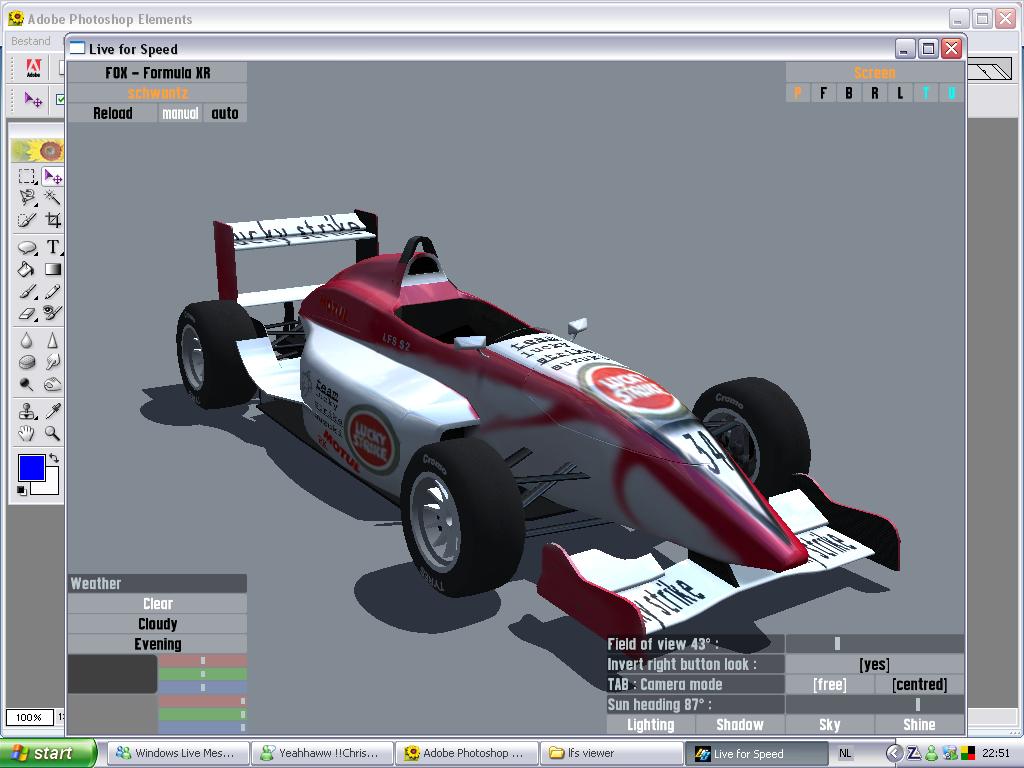Click the Screen header button
Image resolution: width=1024 pixels, height=768 pixels.
(874, 72)
